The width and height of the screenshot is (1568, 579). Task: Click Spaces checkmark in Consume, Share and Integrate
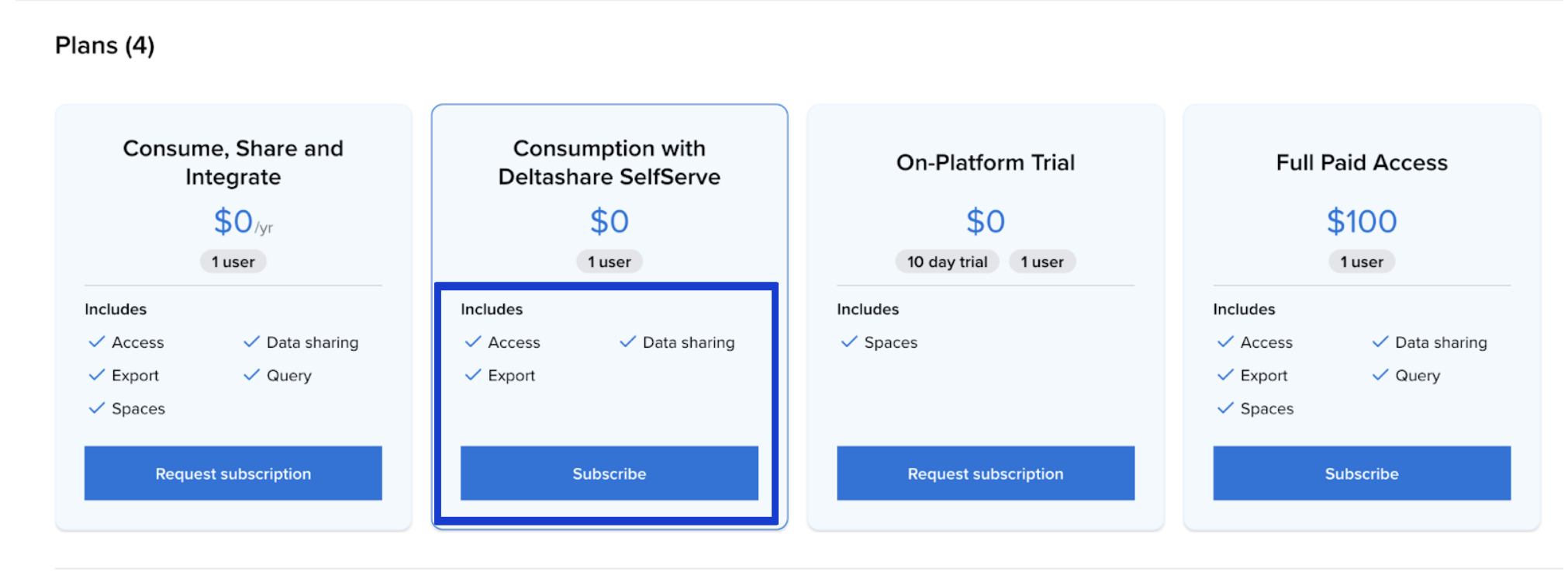[97, 408]
